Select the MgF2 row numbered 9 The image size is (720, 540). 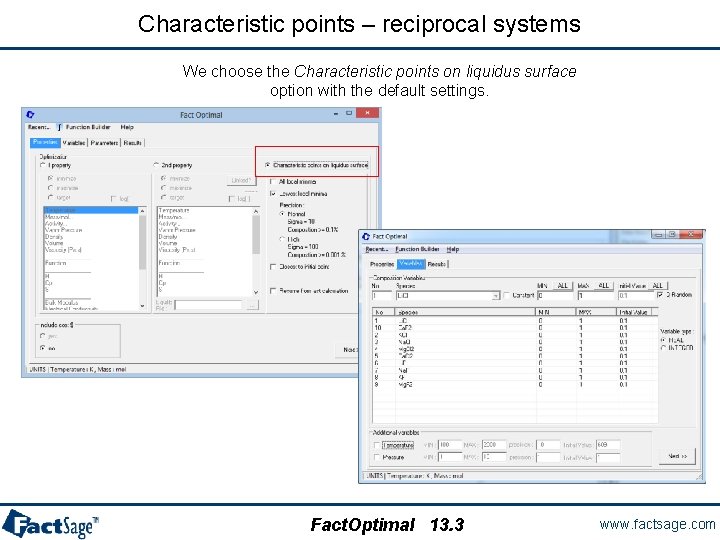click(x=514, y=385)
